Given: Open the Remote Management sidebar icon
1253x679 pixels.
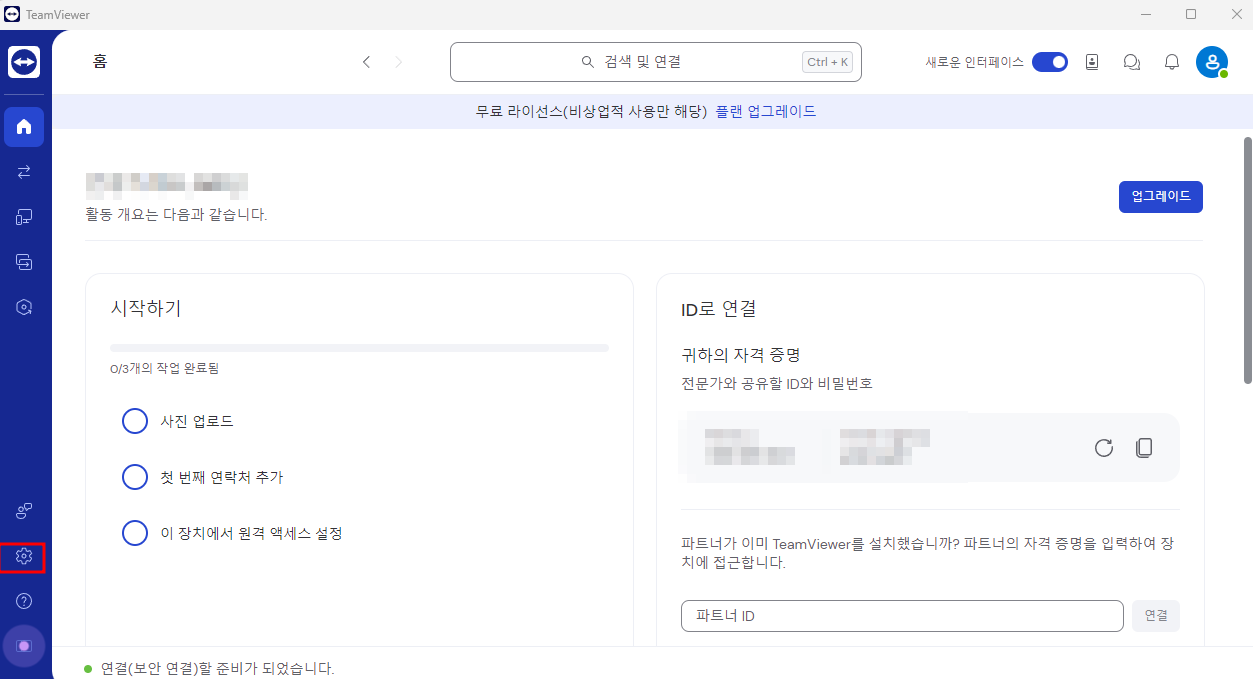Looking at the screenshot, I should pyautogui.click(x=24, y=261).
